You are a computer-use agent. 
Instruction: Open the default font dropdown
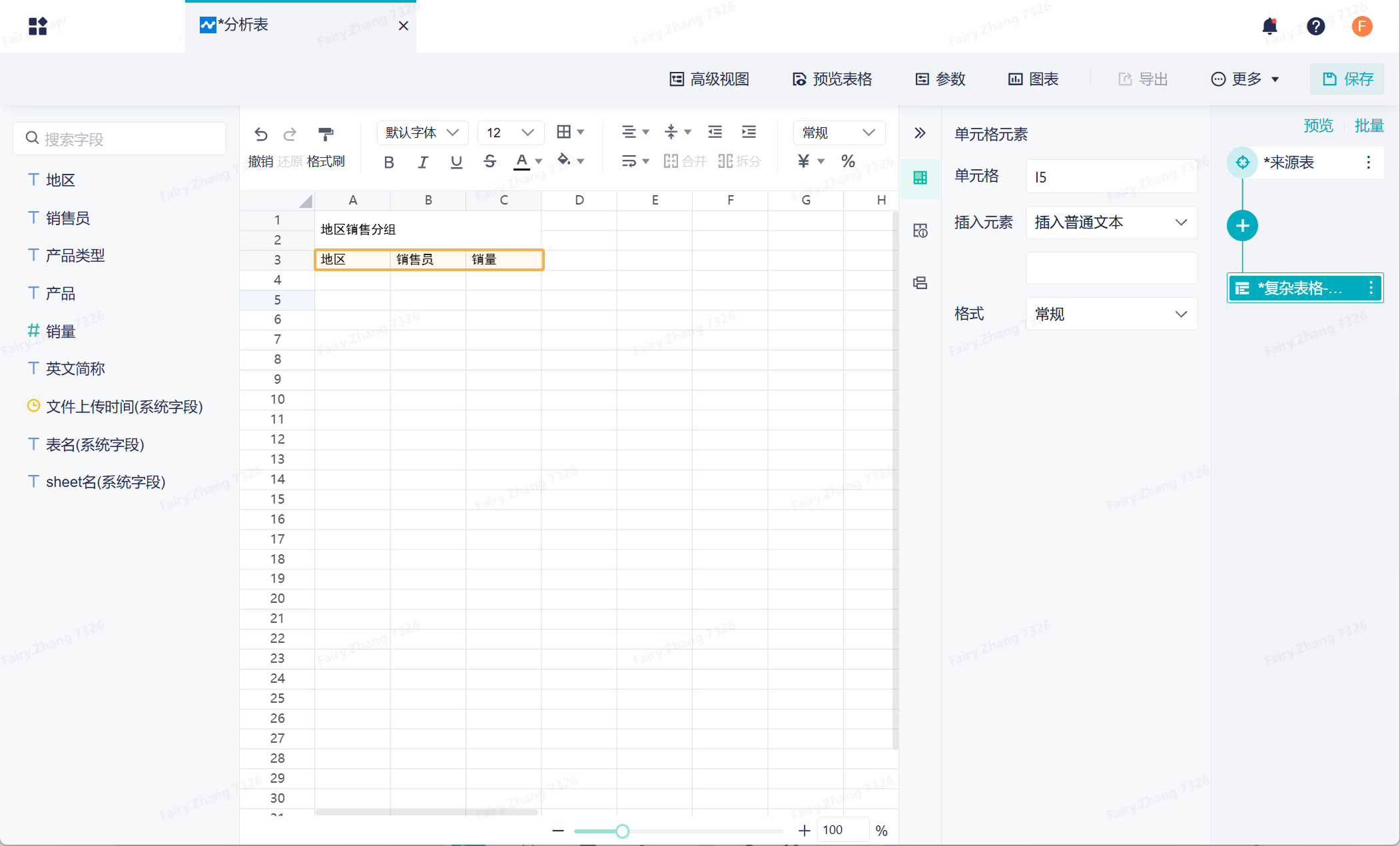tap(422, 133)
